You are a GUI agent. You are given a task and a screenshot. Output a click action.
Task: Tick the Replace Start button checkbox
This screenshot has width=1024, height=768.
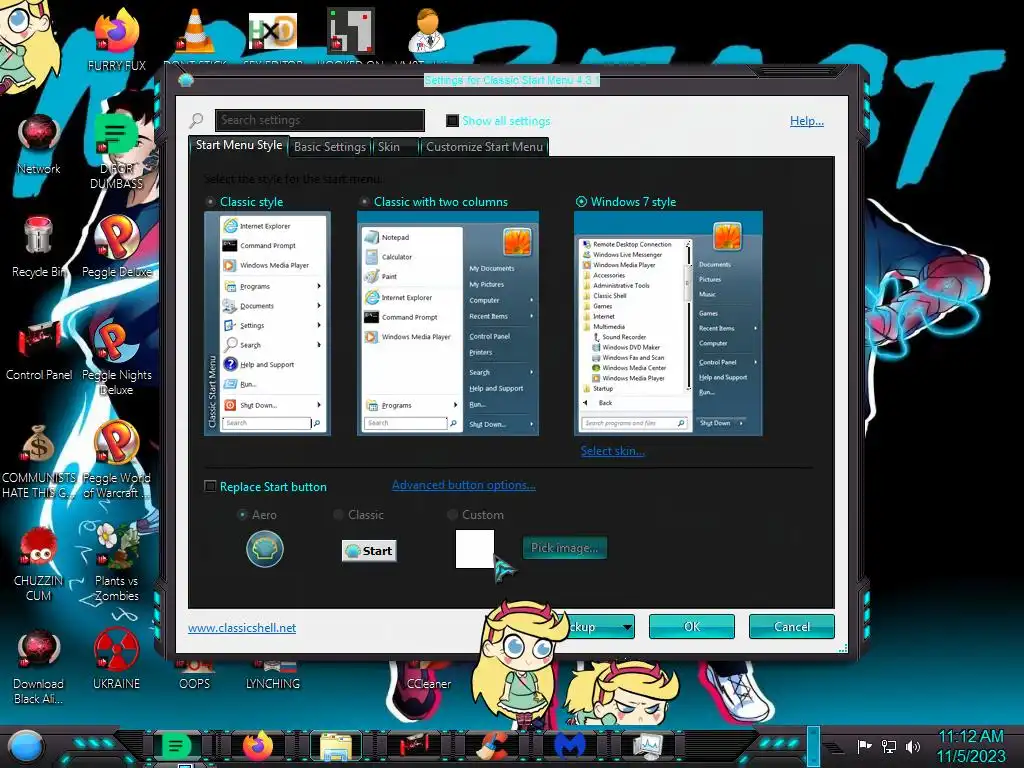click(210, 487)
